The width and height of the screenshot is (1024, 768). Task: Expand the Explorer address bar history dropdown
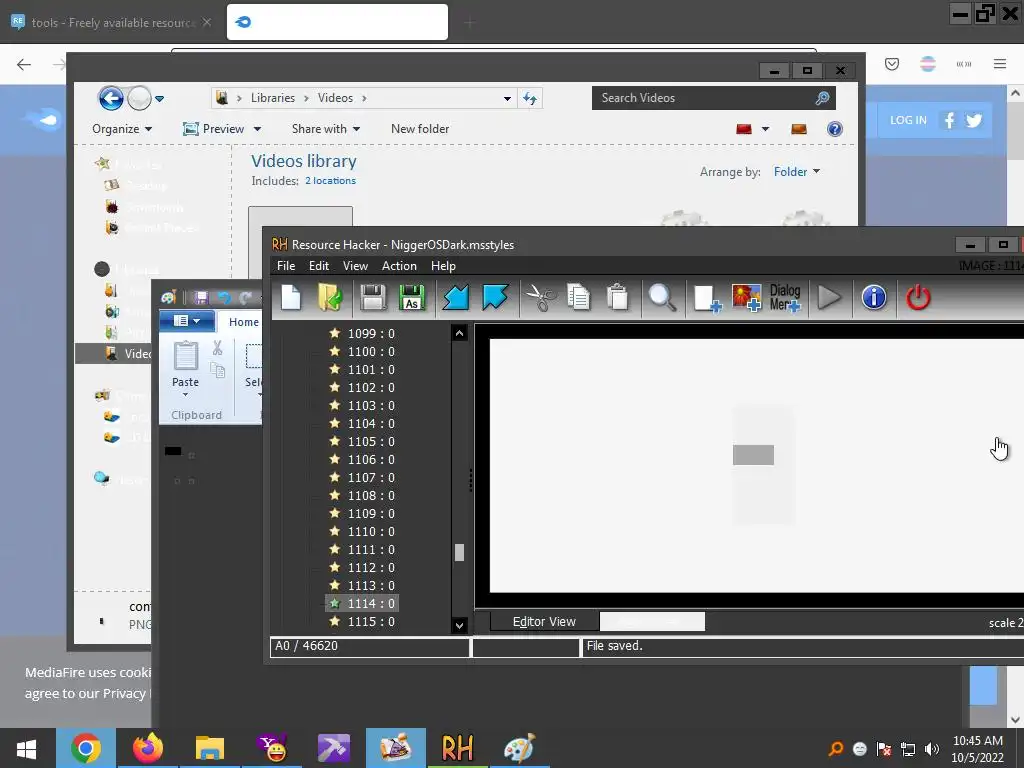point(507,99)
